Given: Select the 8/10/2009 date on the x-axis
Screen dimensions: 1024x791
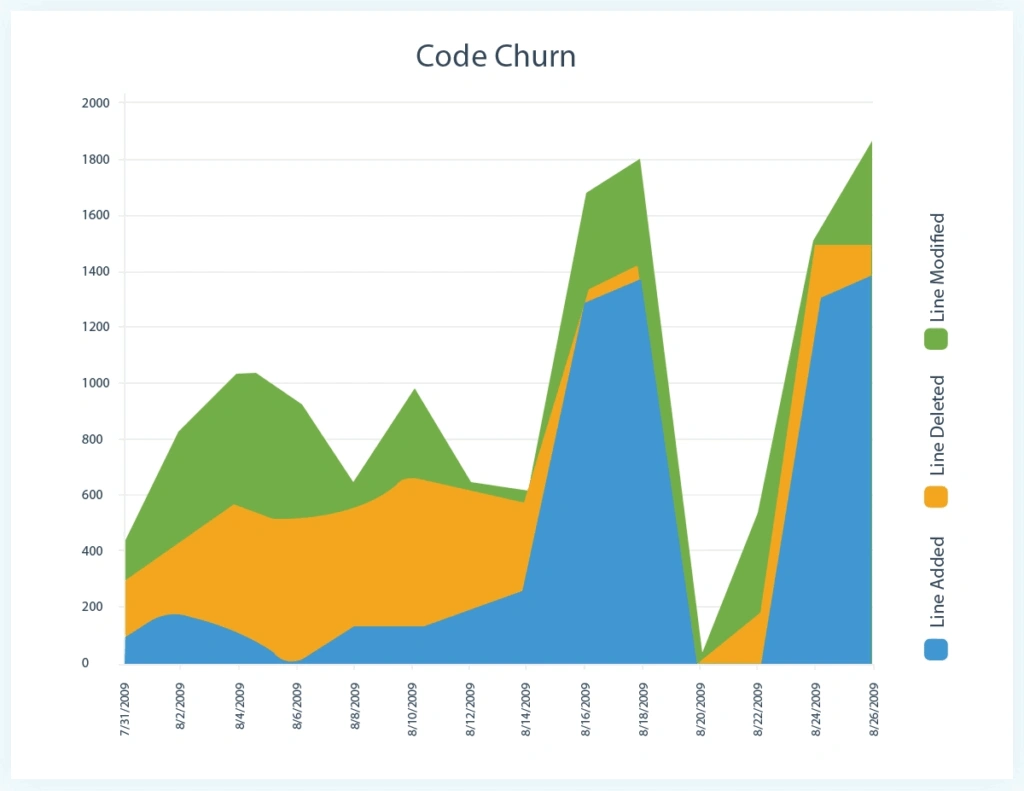Looking at the screenshot, I should [414, 709].
